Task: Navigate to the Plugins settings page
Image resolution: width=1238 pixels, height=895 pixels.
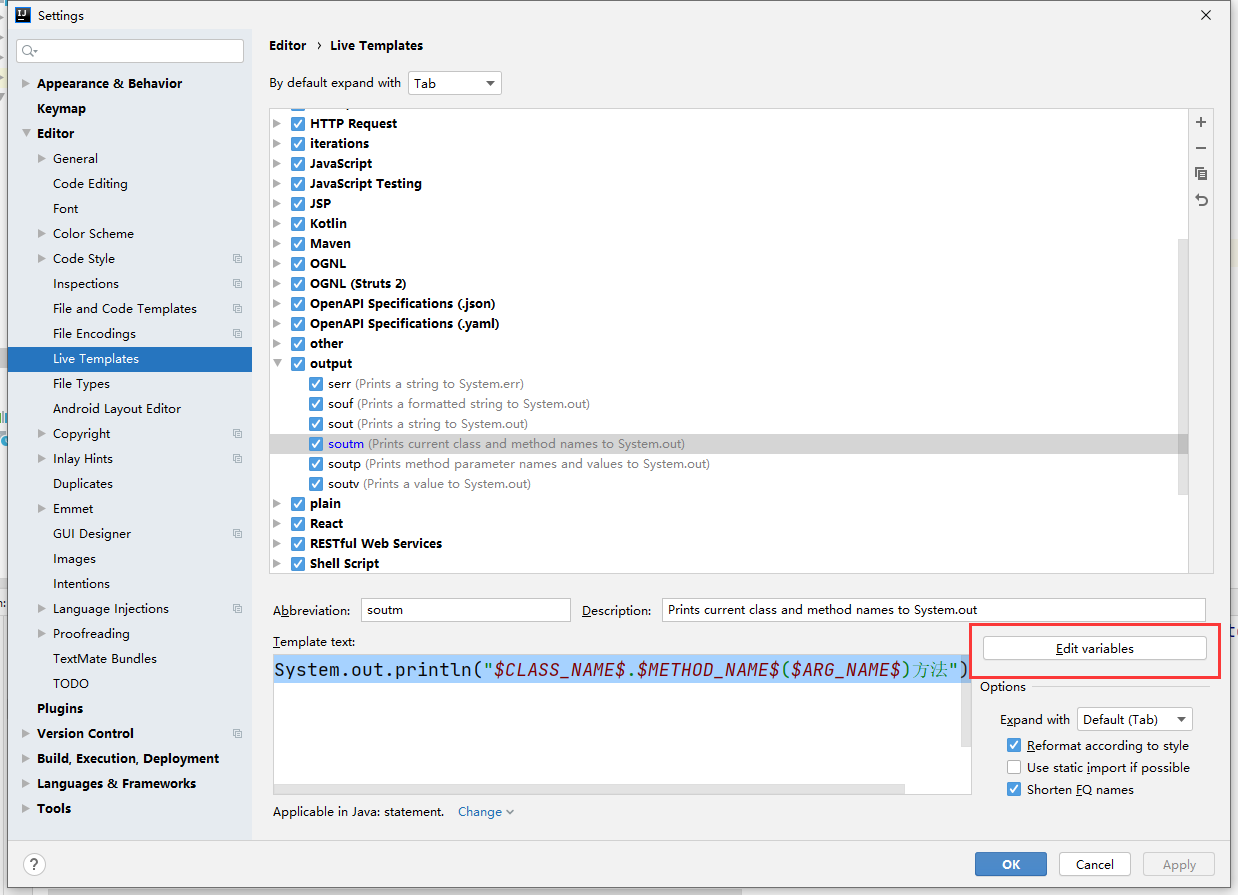Action: (x=60, y=709)
